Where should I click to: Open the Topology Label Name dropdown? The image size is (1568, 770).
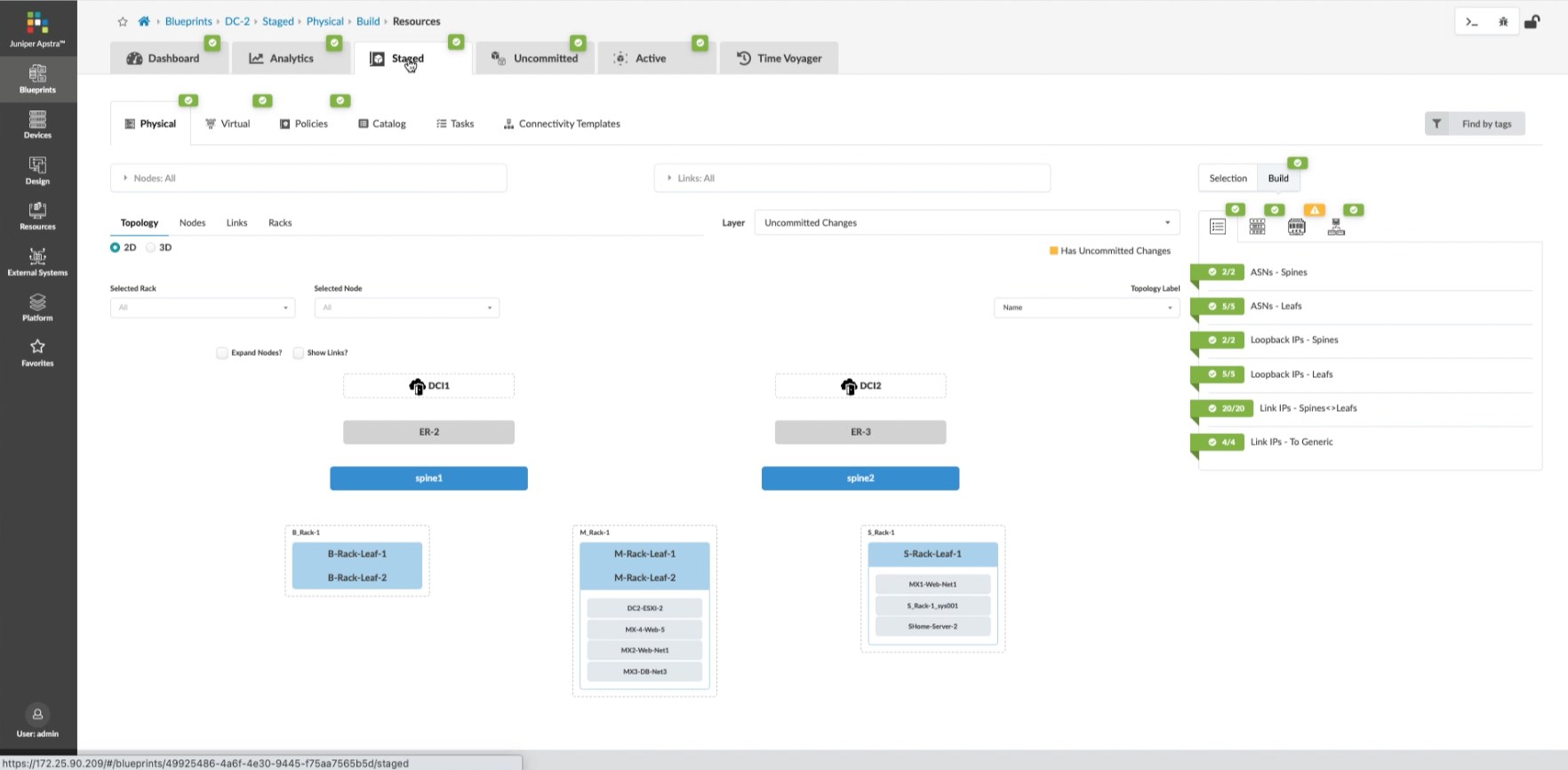pos(1086,308)
